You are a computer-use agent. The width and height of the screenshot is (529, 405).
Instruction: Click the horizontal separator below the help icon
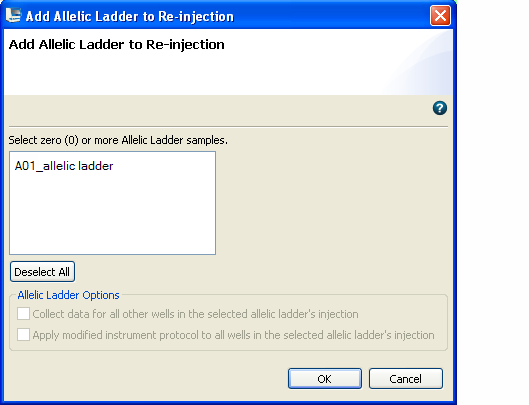tap(228, 127)
